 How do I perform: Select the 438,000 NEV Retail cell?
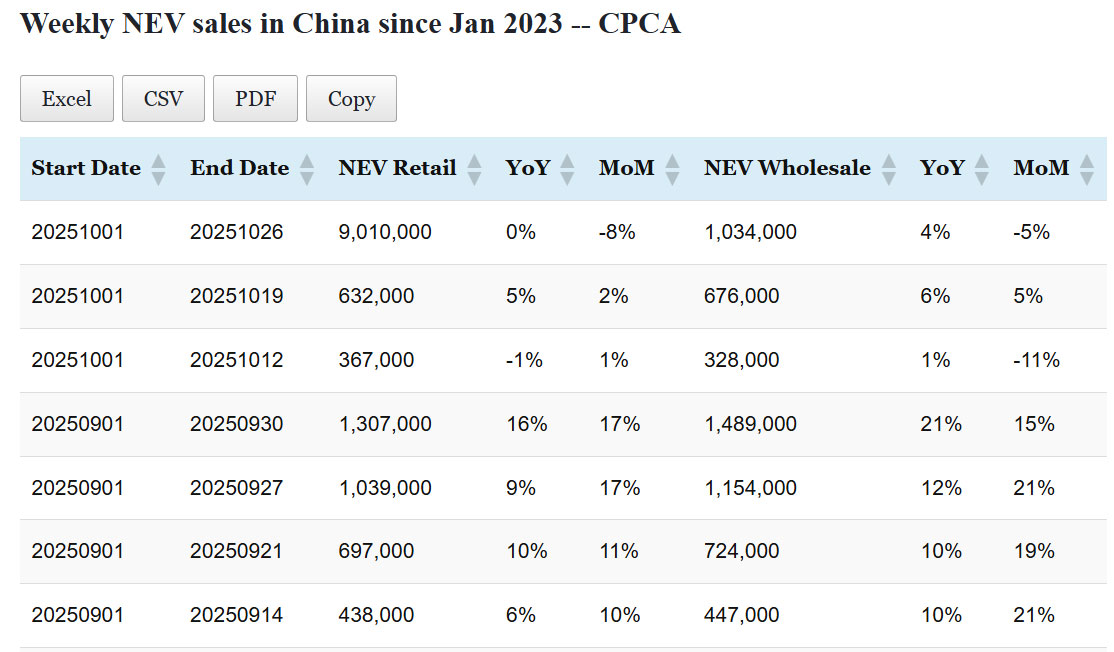point(376,615)
